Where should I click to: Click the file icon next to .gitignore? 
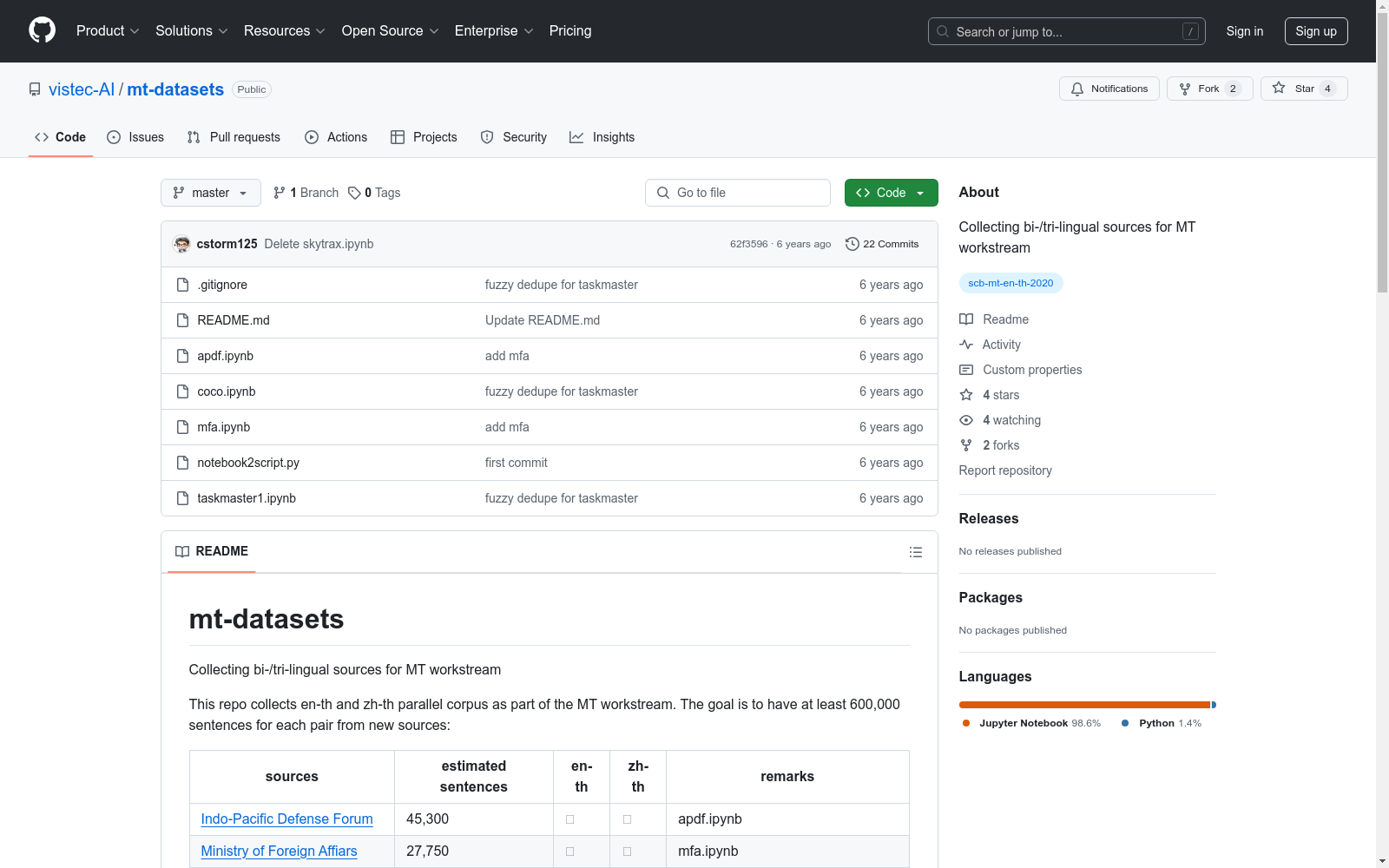[182, 285]
